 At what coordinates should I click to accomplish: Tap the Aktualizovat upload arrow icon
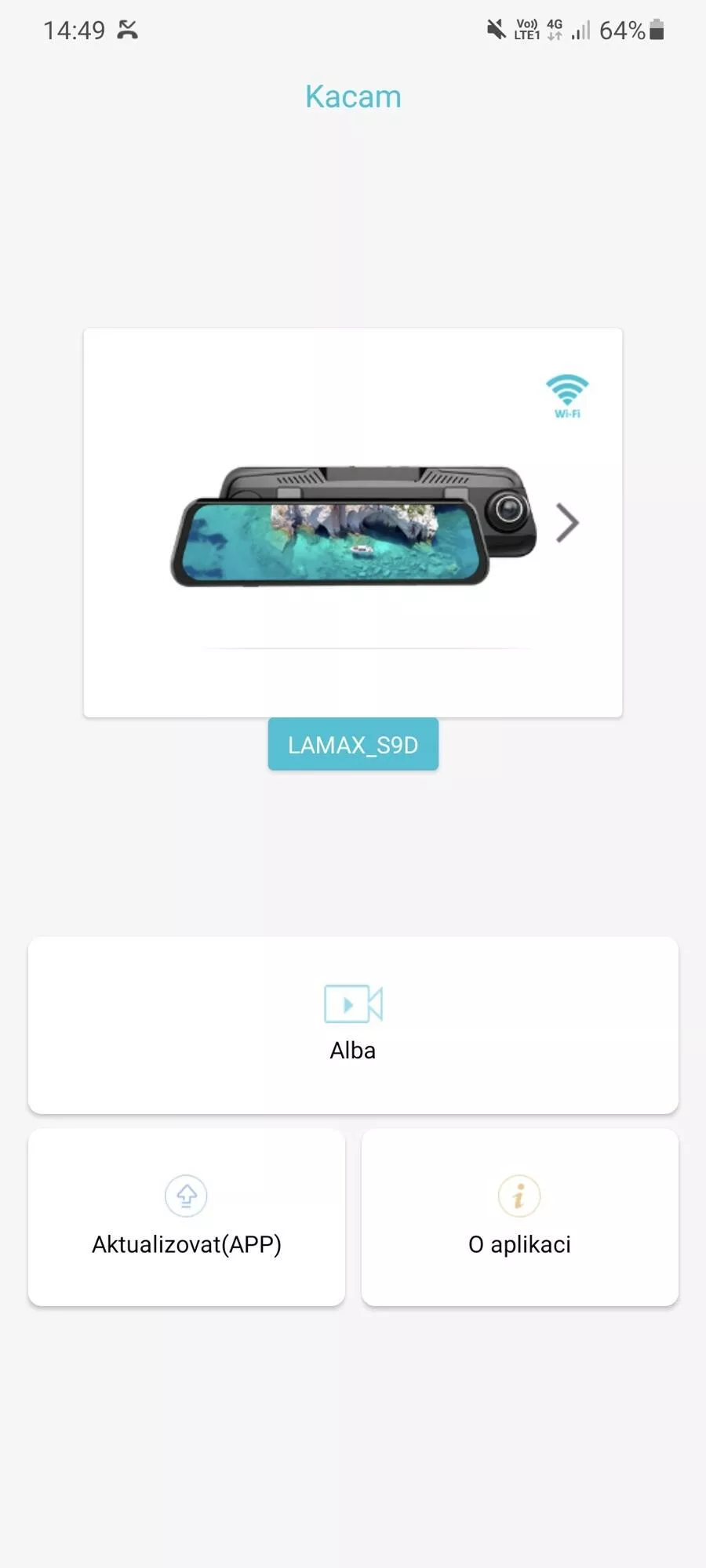coord(186,1196)
